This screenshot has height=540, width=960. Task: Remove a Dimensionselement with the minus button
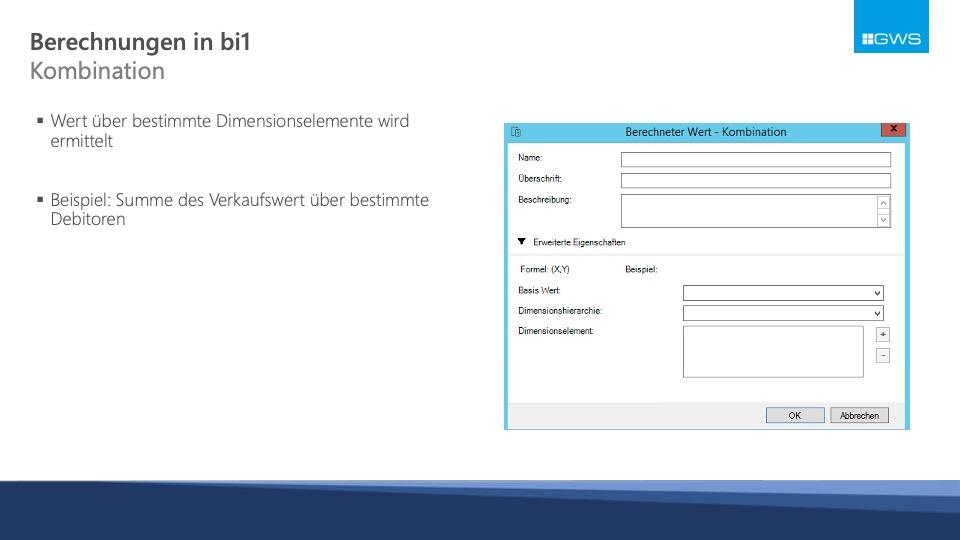pos(883,355)
